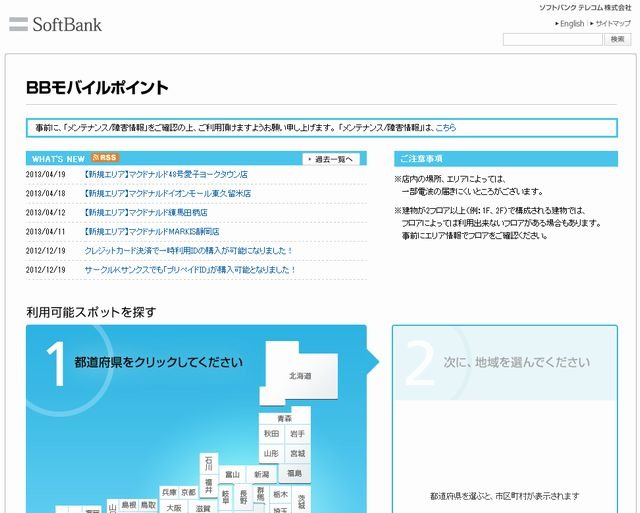Click 次に、地域を選んでください step text
The image size is (640, 513).
(517, 362)
